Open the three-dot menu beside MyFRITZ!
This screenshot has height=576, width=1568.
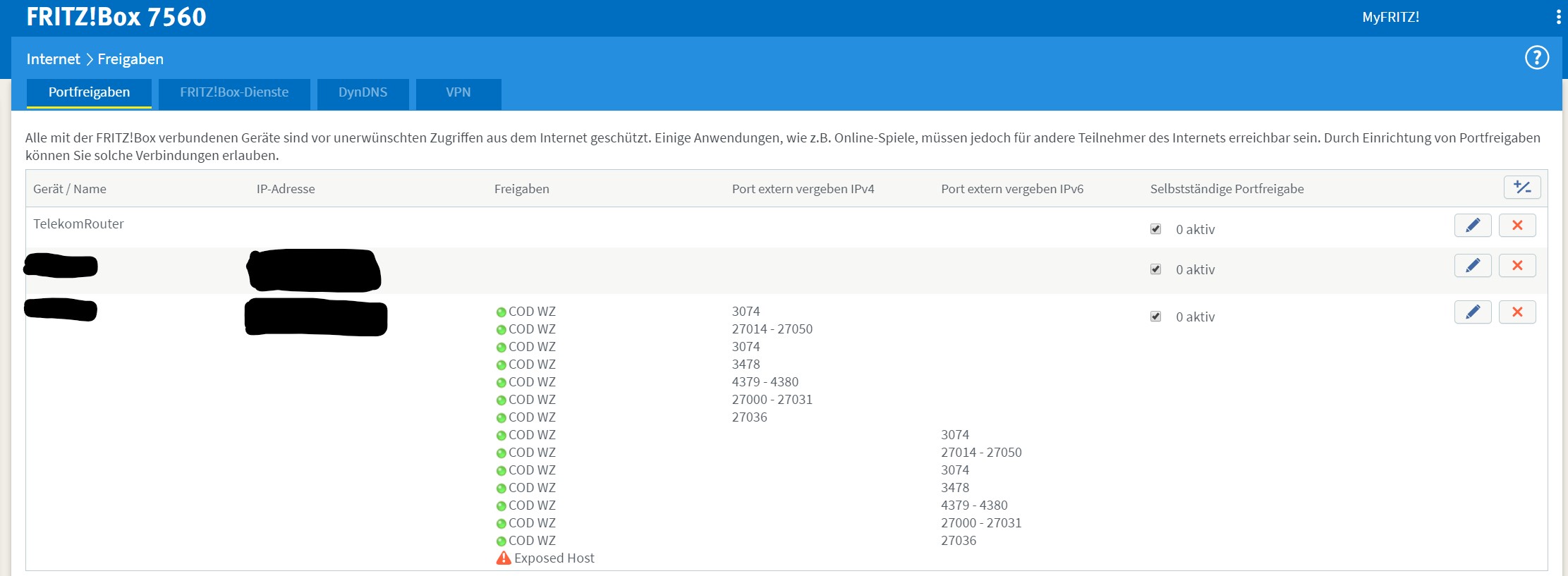[1558, 17]
